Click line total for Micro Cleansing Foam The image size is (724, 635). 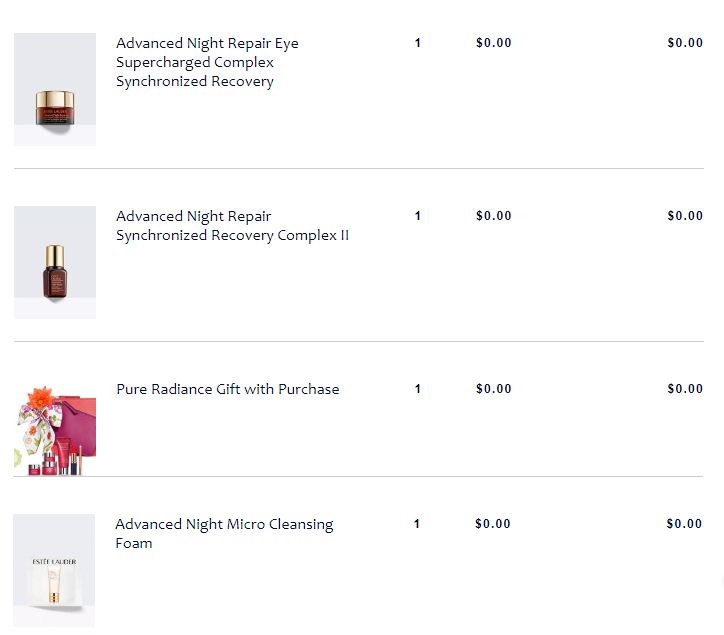point(684,524)
